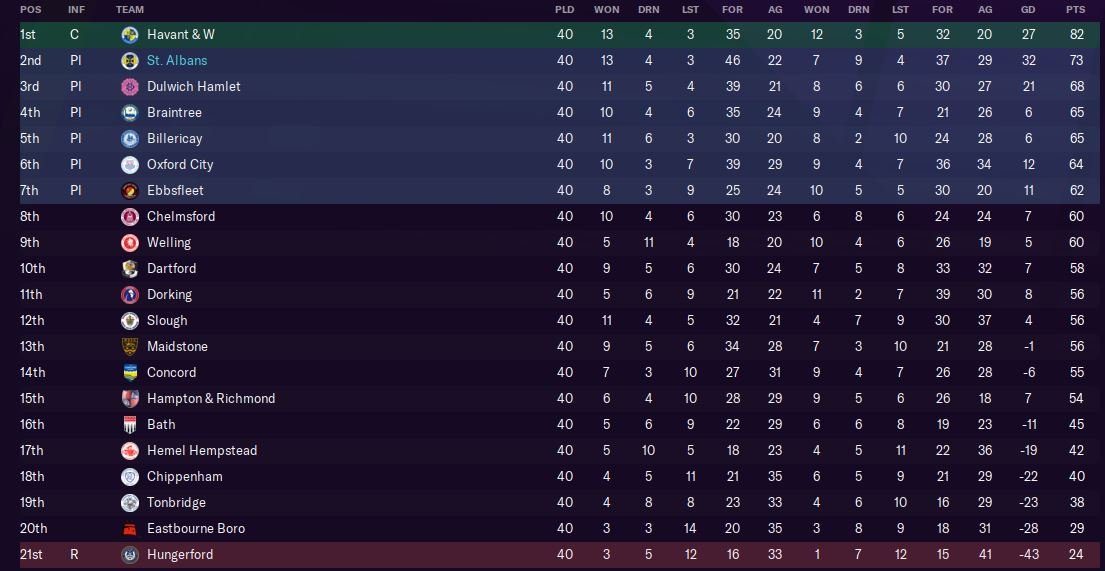Open the Ebbsfleet club badge
1105x571 pixels.
coord(130,191)
